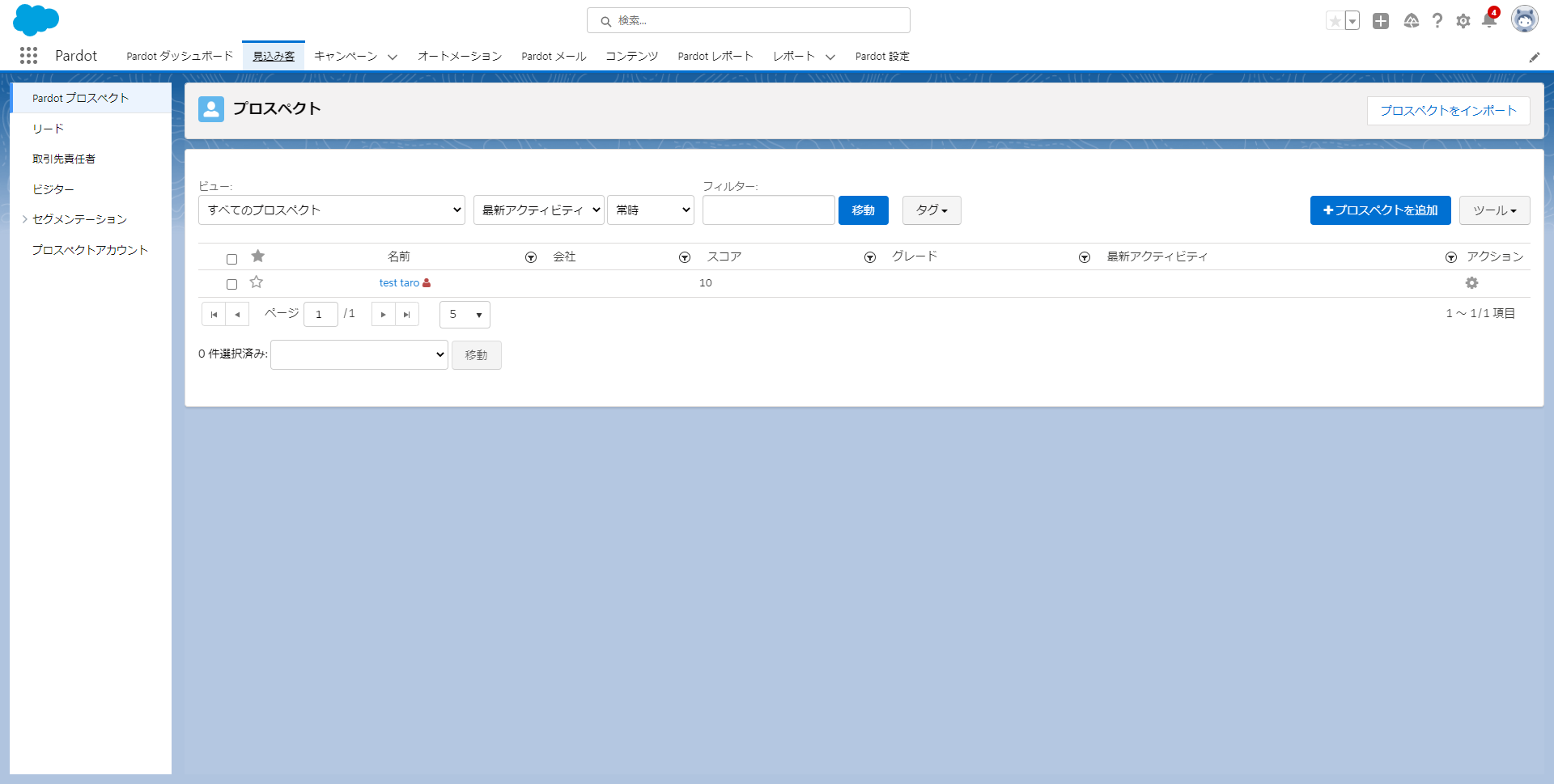Focus the フィルター text input
Image resolution: width=1554 pixels, height=784 pixels.
pyautogui.click(x=768, y=210)
